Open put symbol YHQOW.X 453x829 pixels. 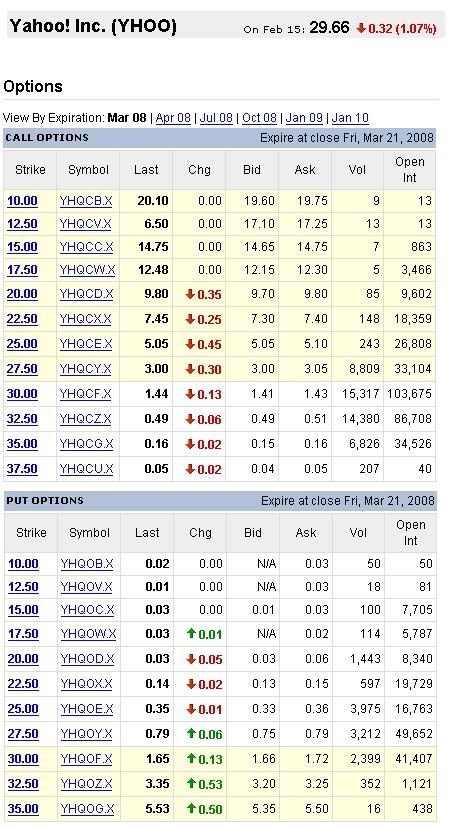pyautogui.click(x=88, y=633)
